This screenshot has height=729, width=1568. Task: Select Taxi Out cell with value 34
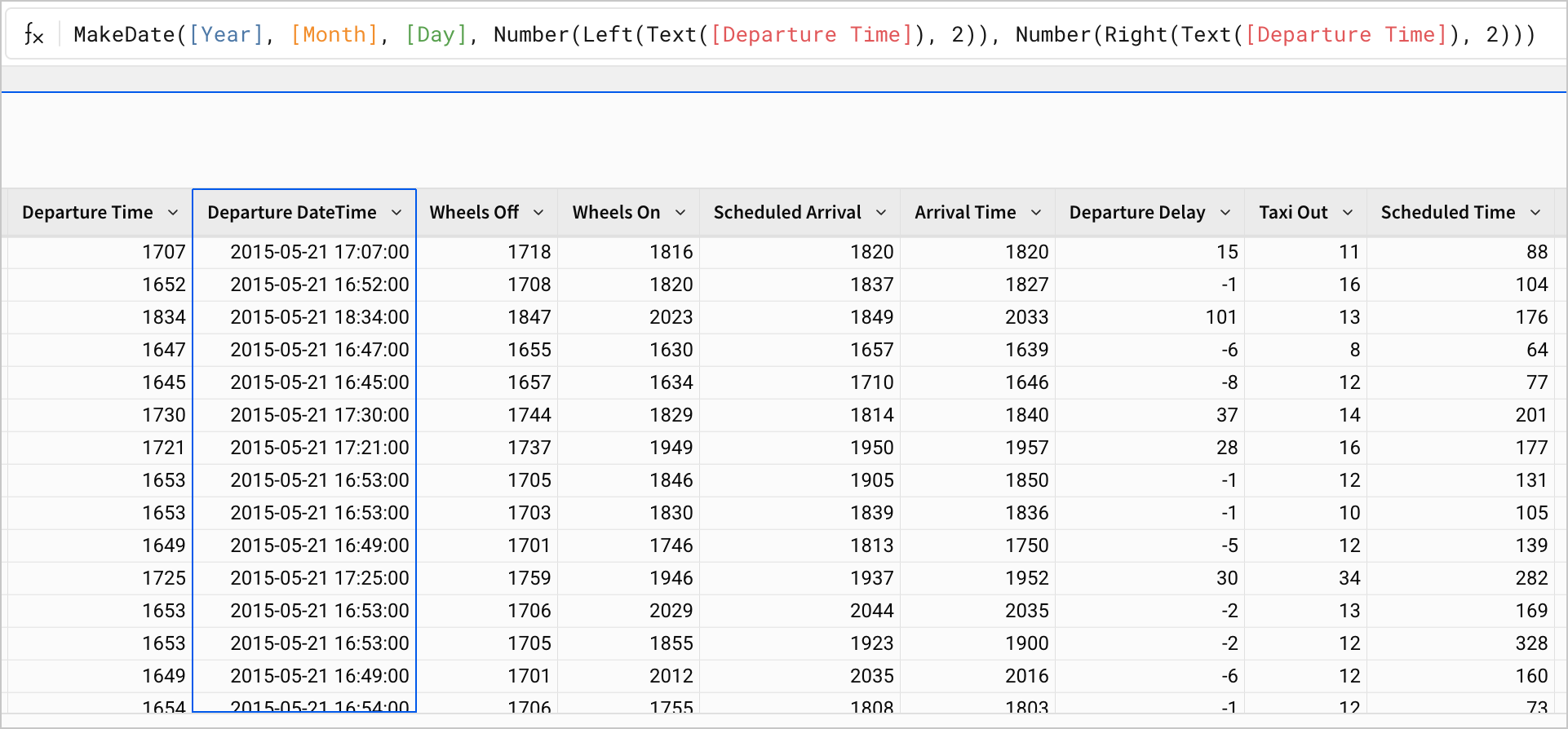pos(1349,578)
